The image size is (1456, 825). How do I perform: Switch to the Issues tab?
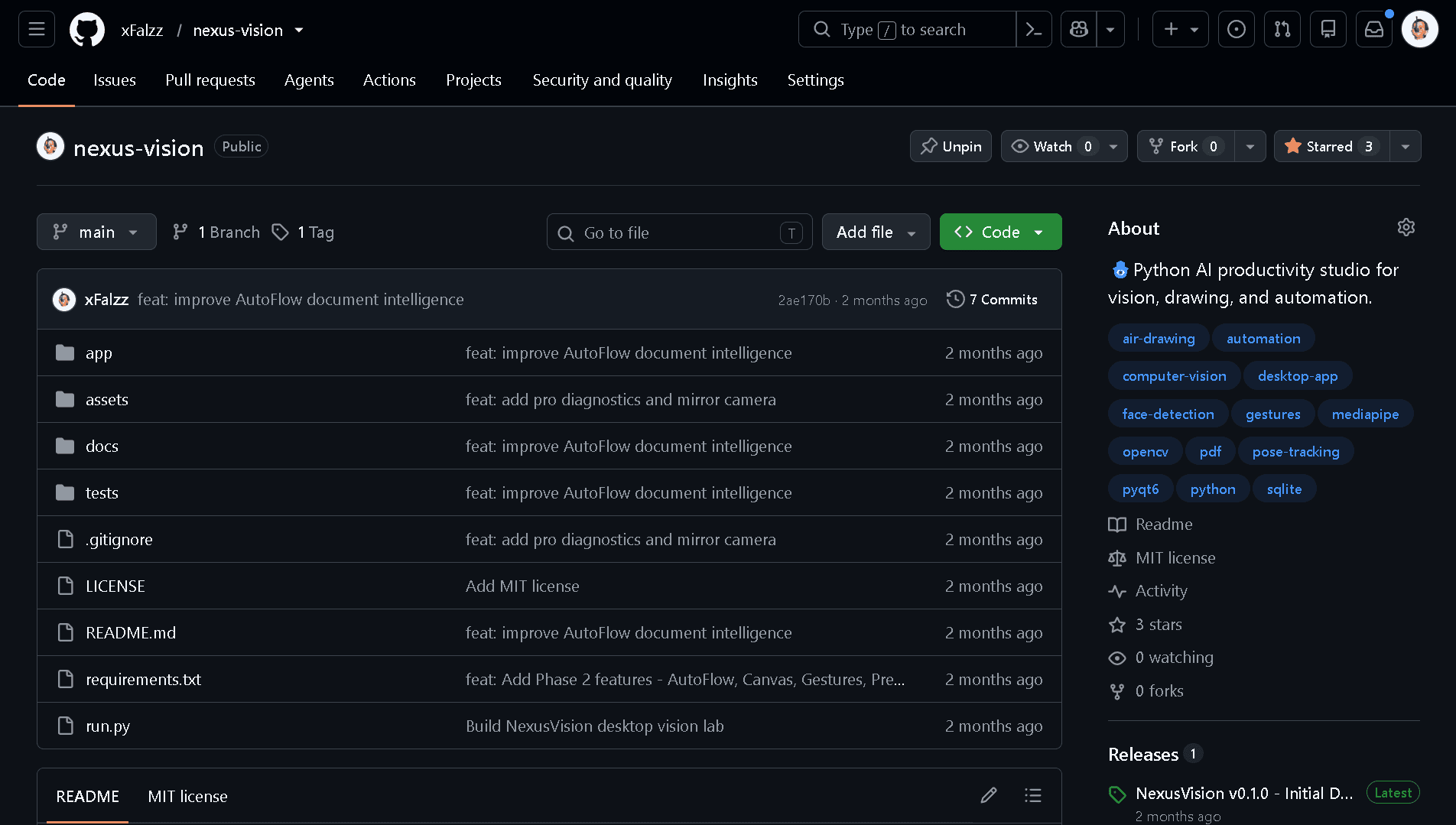(115, 80)
